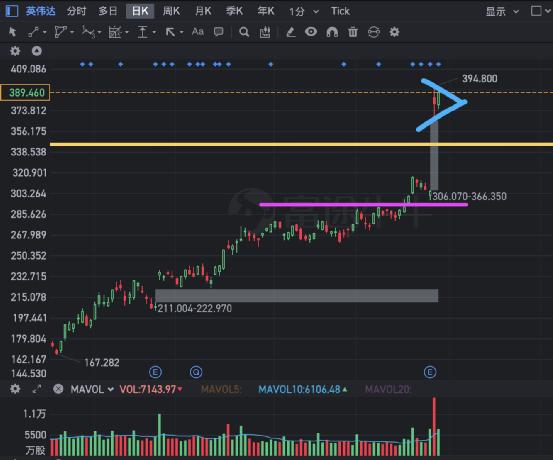Screen dimensions: 553x460
Task: Click the yellow horizontal price line
Action: (x=302, y=144)
